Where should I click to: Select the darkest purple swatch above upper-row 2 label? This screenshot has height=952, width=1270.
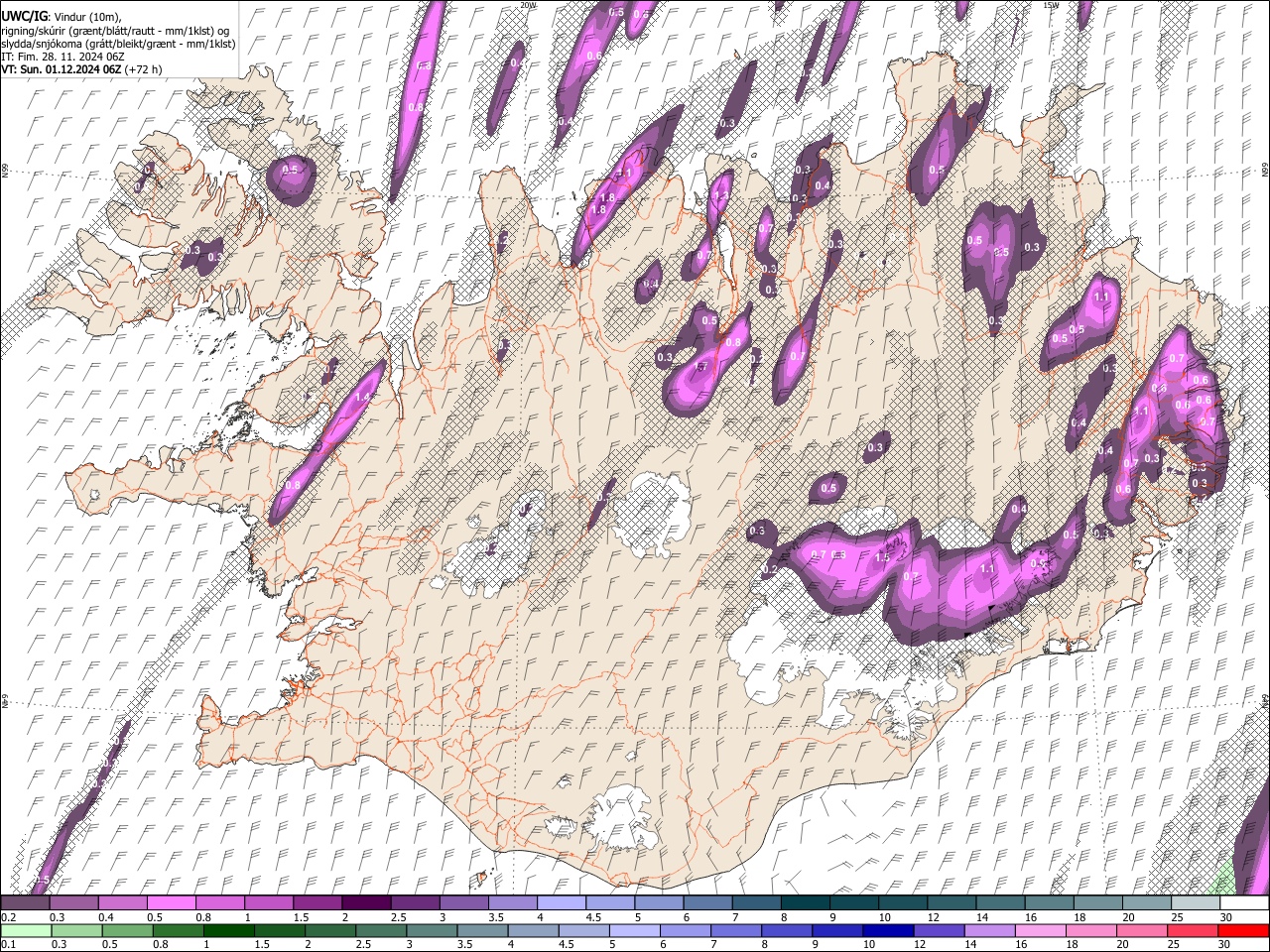click(x=367, y=902)
